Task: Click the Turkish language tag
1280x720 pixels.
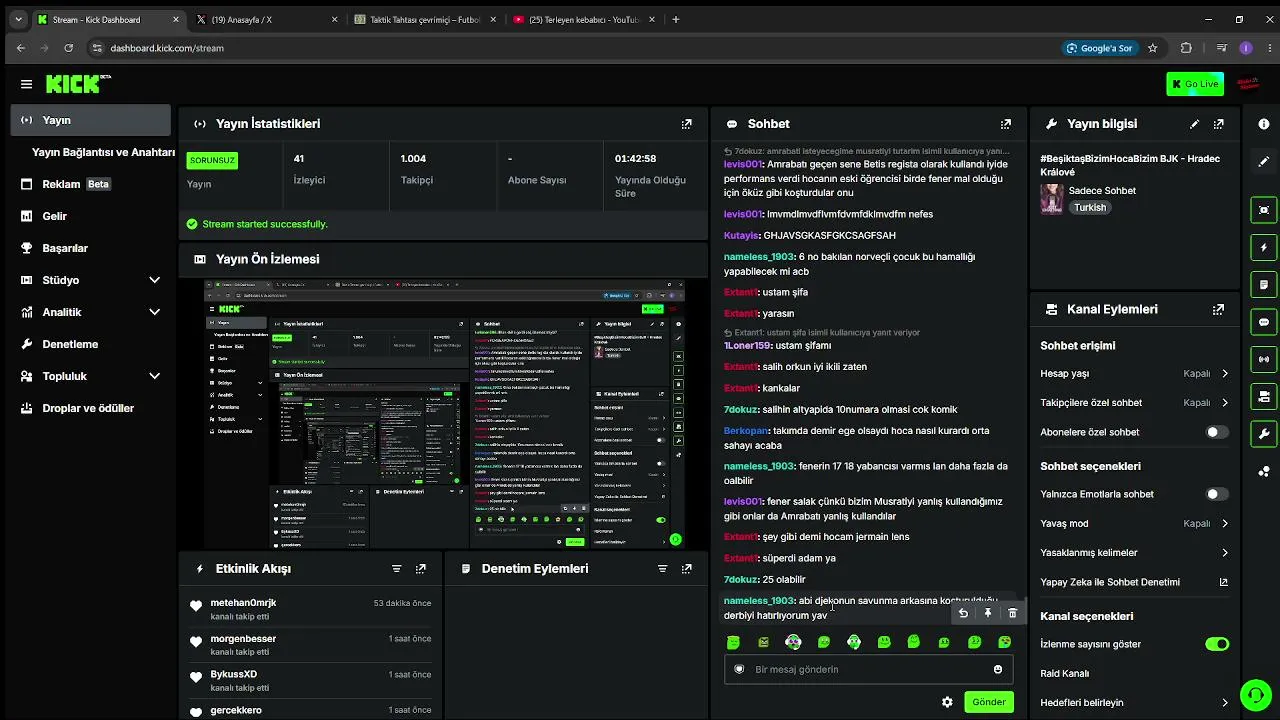Action: (1090, 207)
